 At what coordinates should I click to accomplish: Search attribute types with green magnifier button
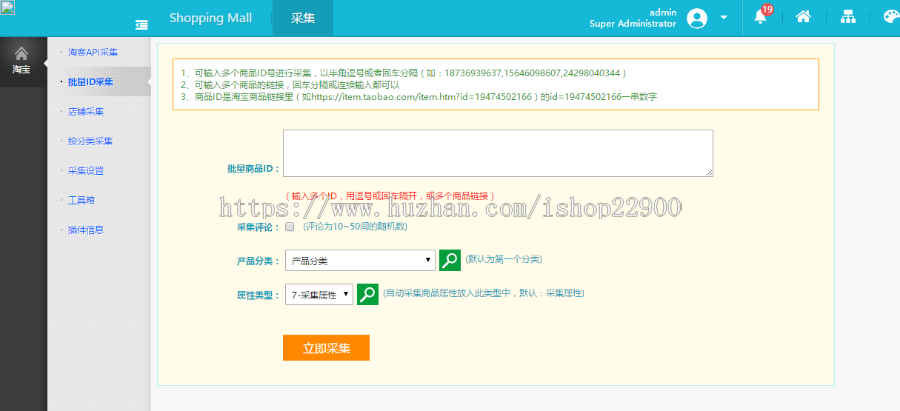pyautogui.click(x=367, y=294)
